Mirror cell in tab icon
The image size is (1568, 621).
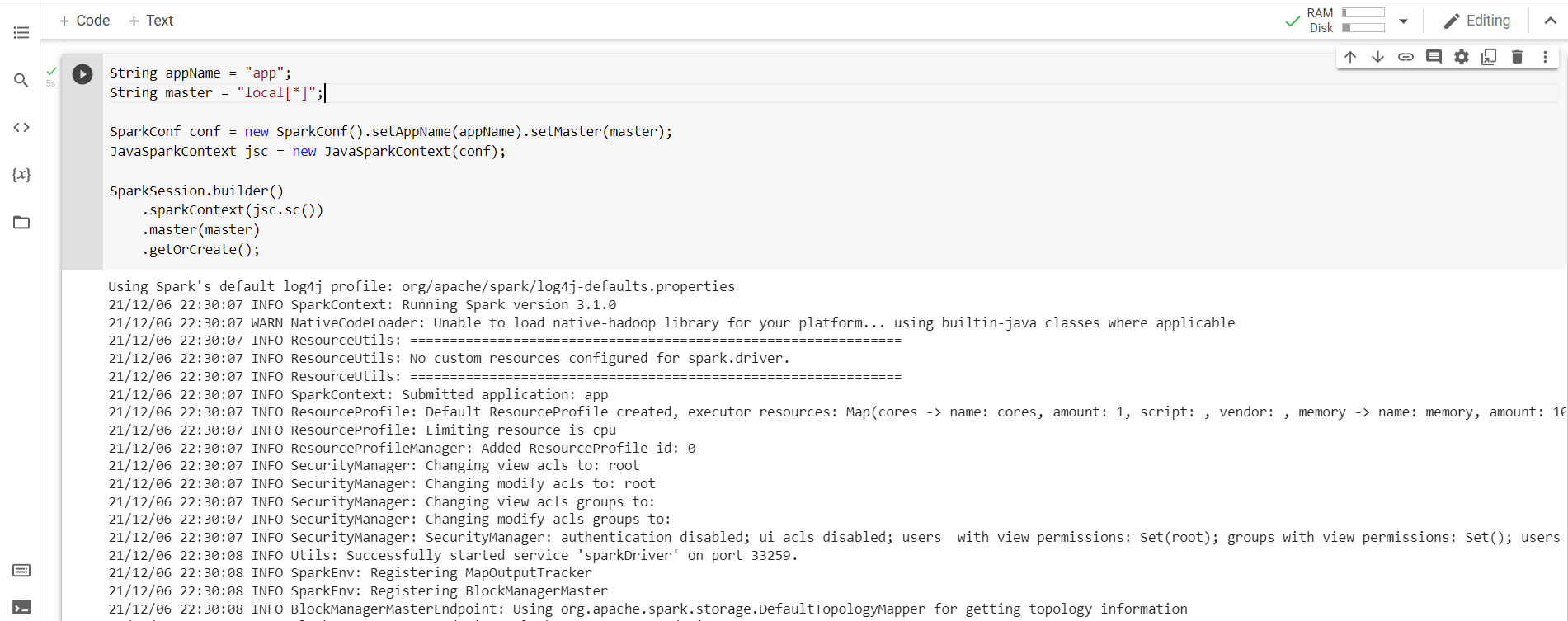(1489, 57)
